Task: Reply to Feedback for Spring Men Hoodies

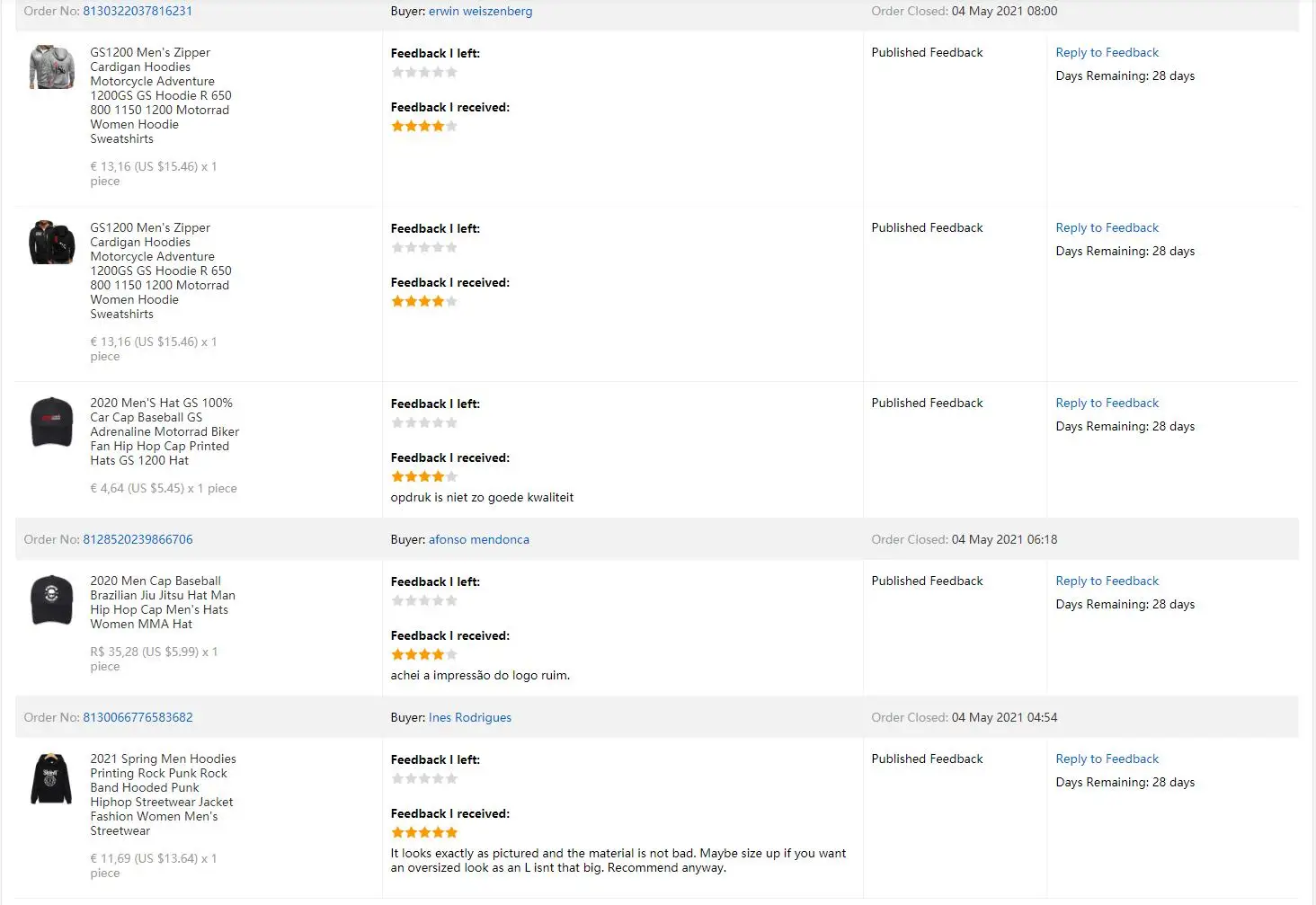Action: pyautogui.click(x=1107, y=759)
